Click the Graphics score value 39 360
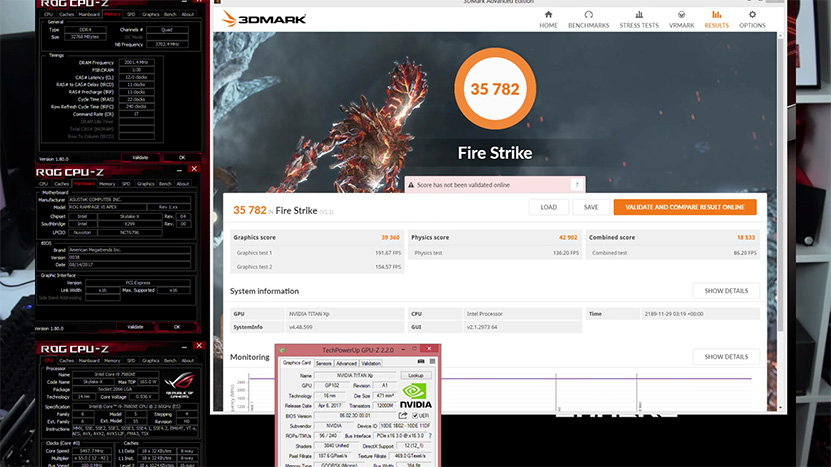Image resolution: width=831 pixels, height=467 pixels. [x=390, y=237]
